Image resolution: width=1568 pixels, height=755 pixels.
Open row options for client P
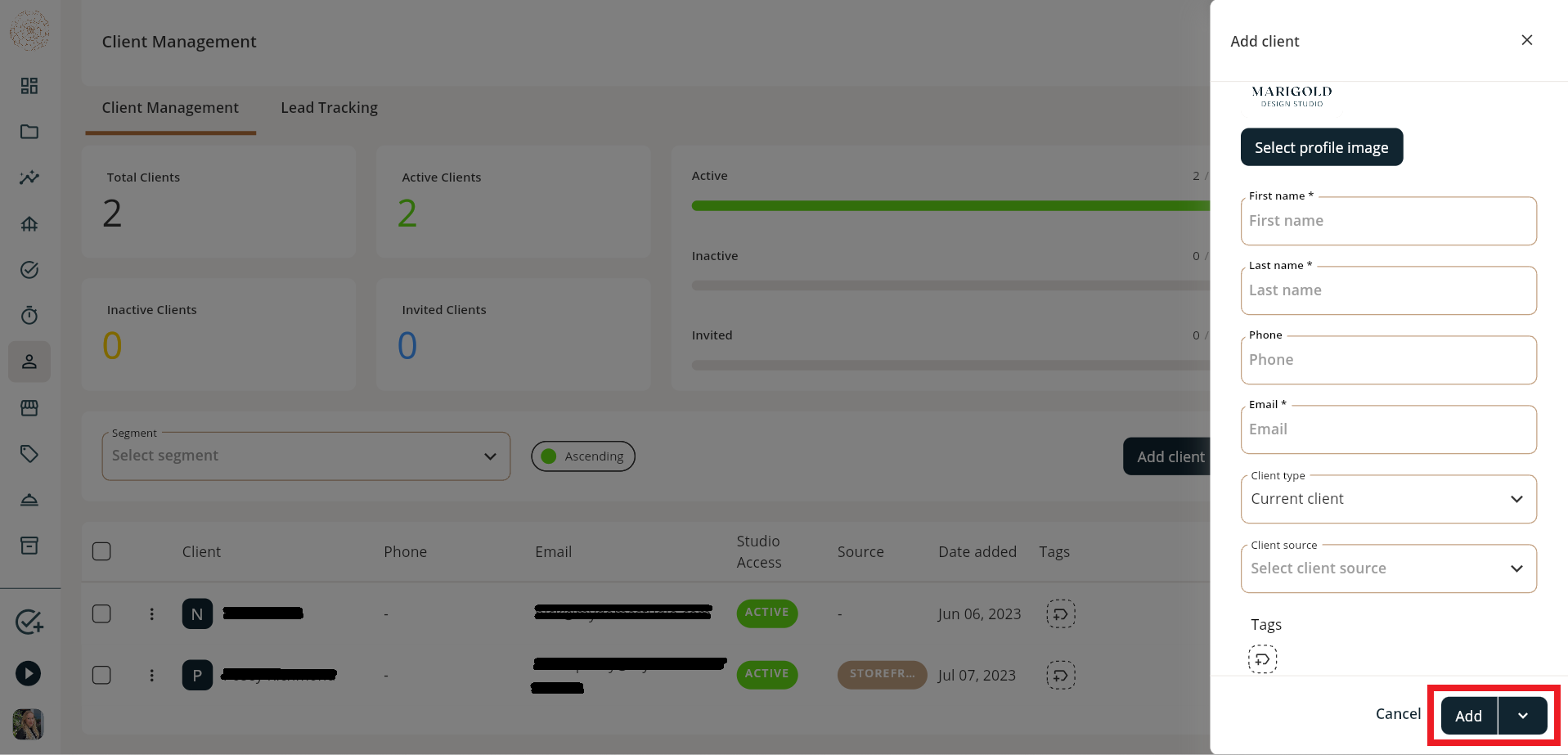pyautogui.click(x=151, y=675)
